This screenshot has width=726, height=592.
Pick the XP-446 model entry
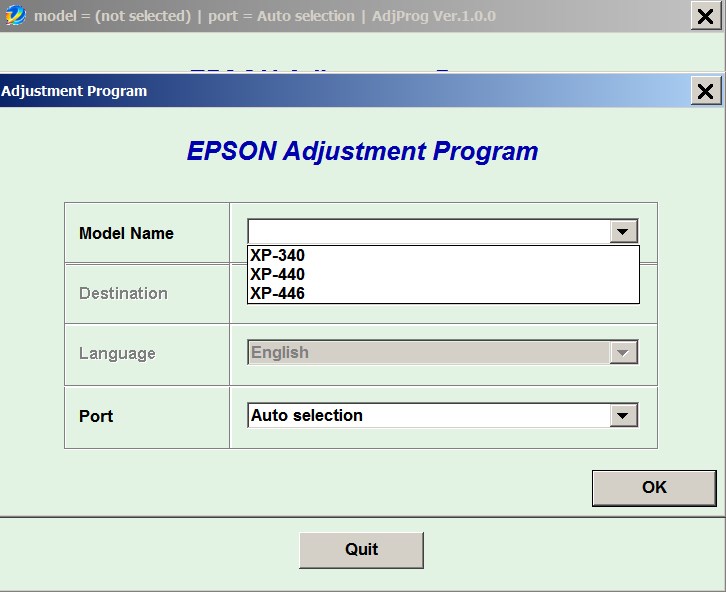click(x=443, y=293)
